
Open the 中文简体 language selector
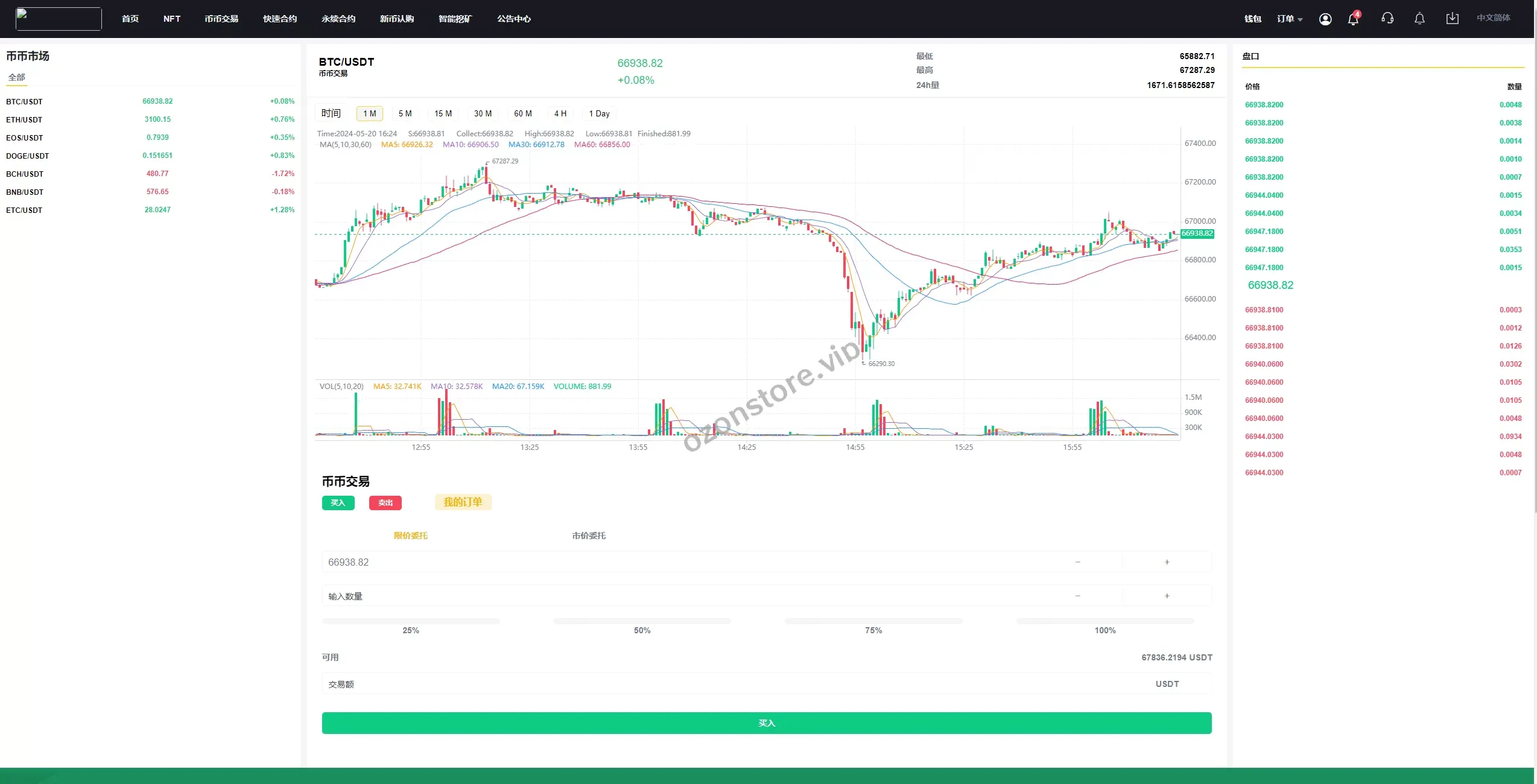(1493, 18)
